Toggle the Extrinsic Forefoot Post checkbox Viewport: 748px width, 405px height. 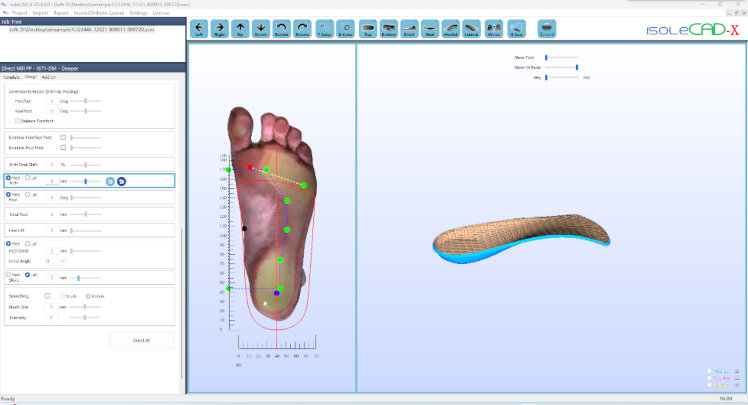pyautogui.click(x=63, y=137)
